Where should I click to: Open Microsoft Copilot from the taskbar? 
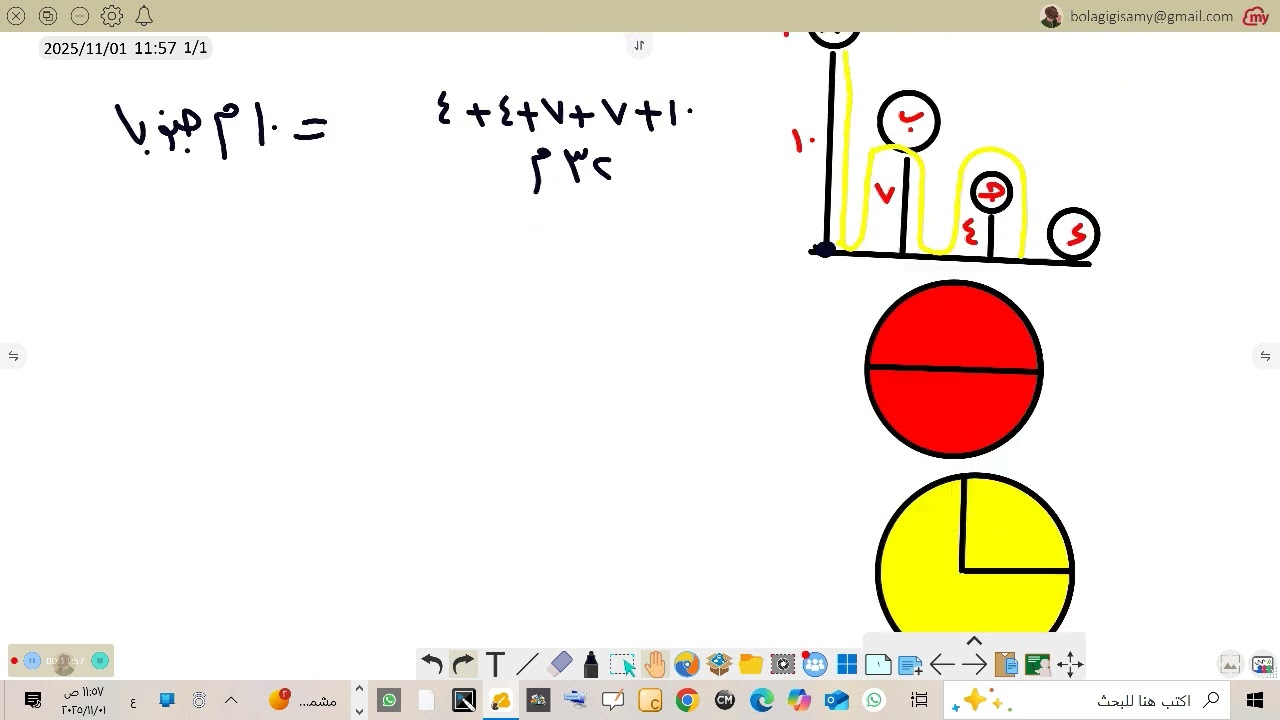(799, 700)
